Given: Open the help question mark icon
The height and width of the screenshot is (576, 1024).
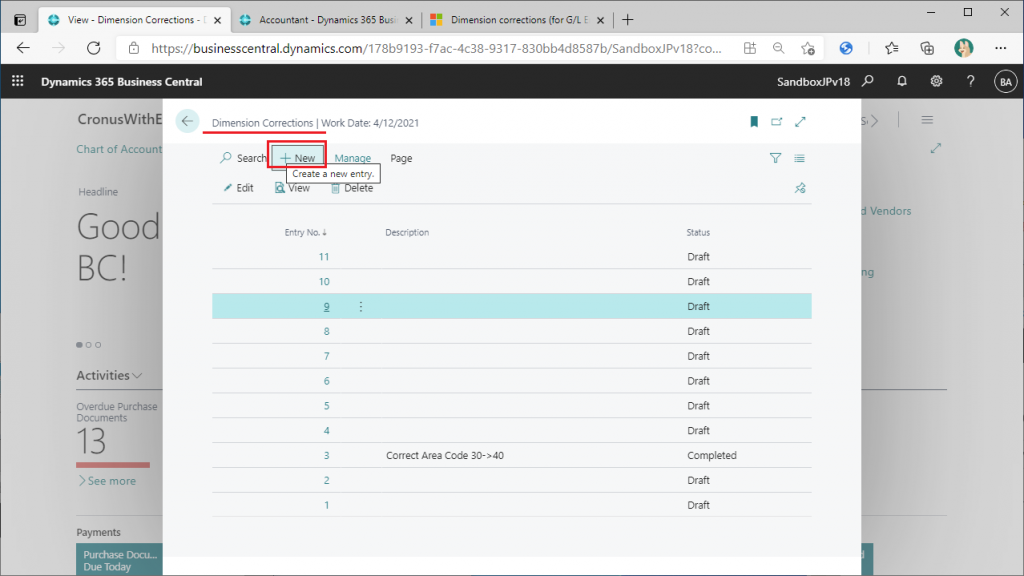Looking at the screenshot, I should tap(970, 81).
